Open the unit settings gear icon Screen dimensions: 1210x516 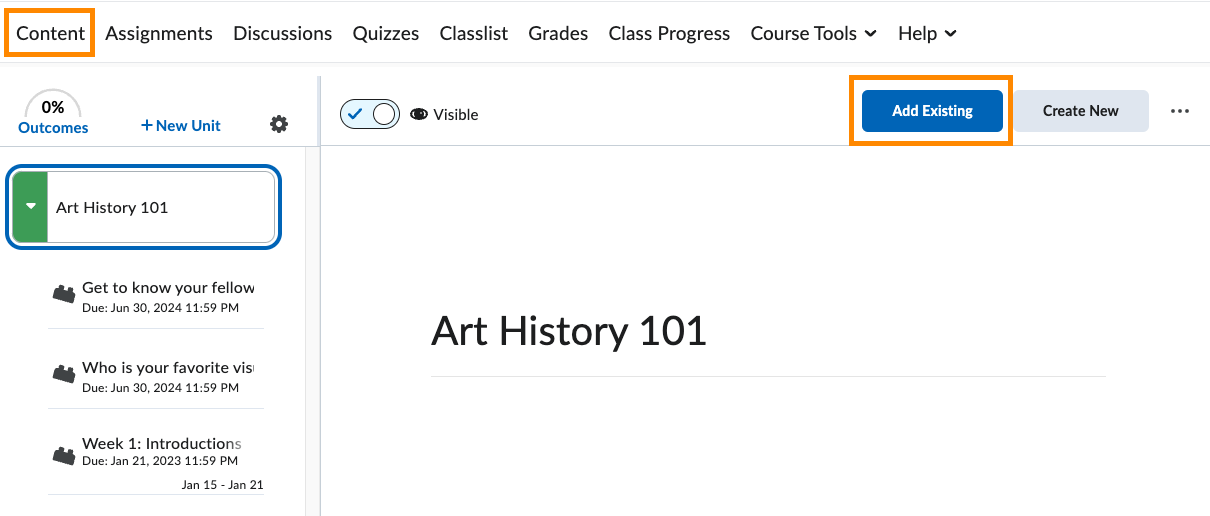(x=279, y=125)
